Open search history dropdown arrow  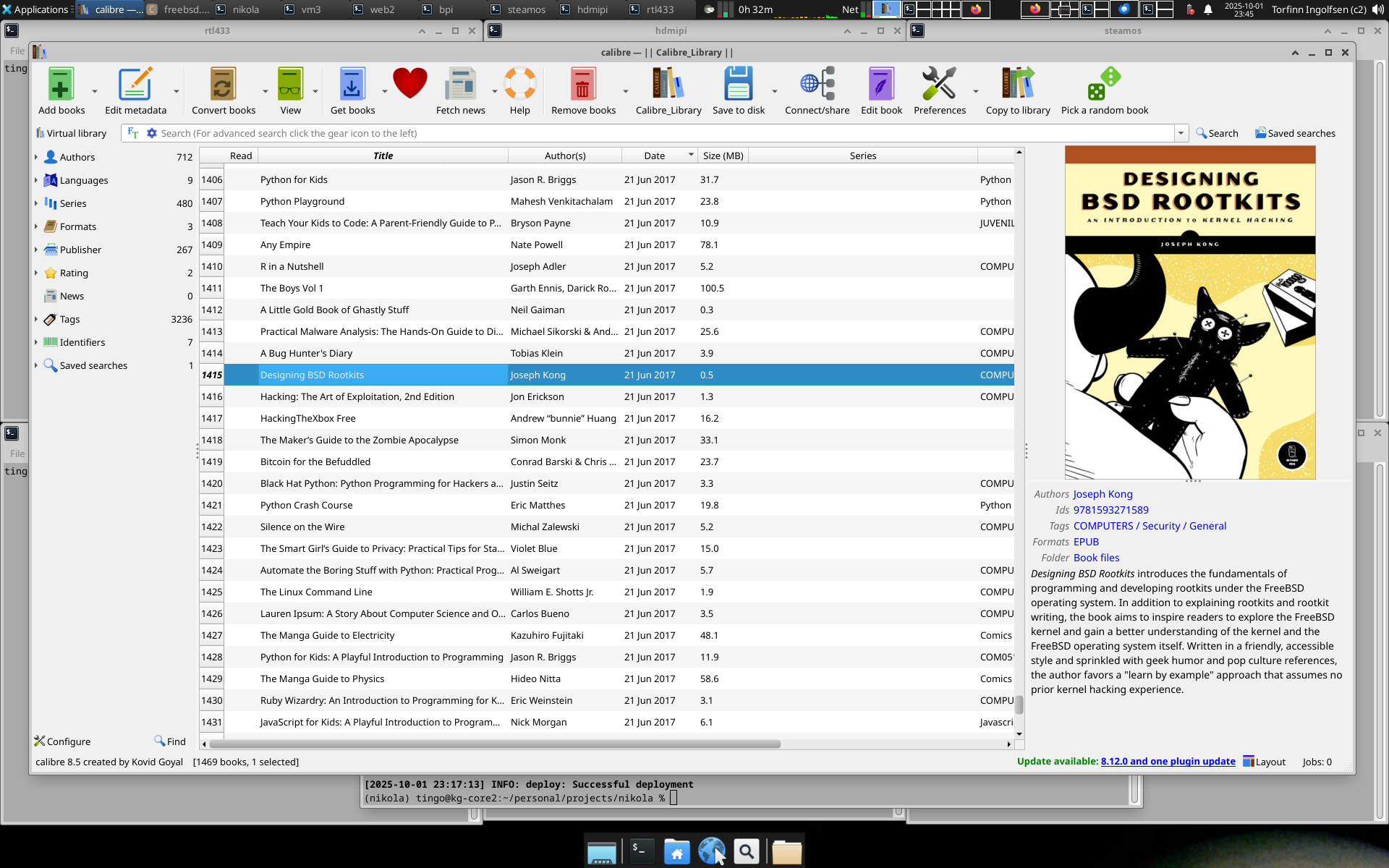[1181, 133]
